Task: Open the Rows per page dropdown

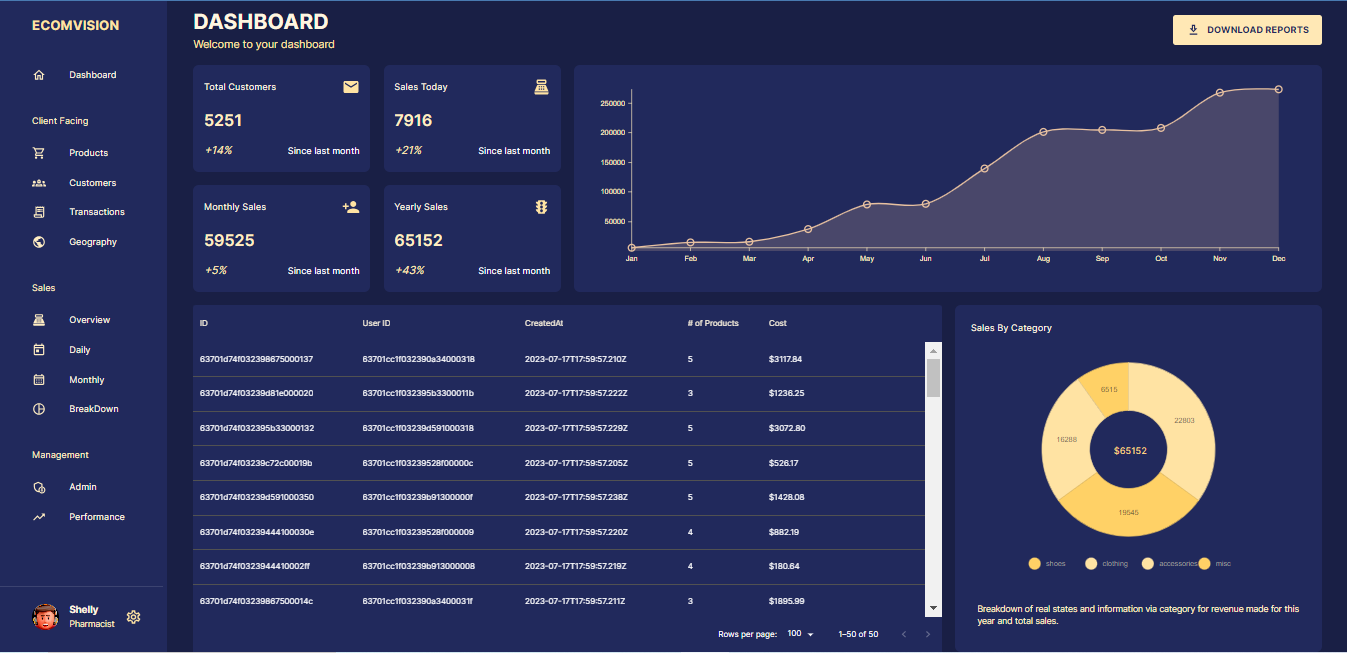Action: coord(801,633)
